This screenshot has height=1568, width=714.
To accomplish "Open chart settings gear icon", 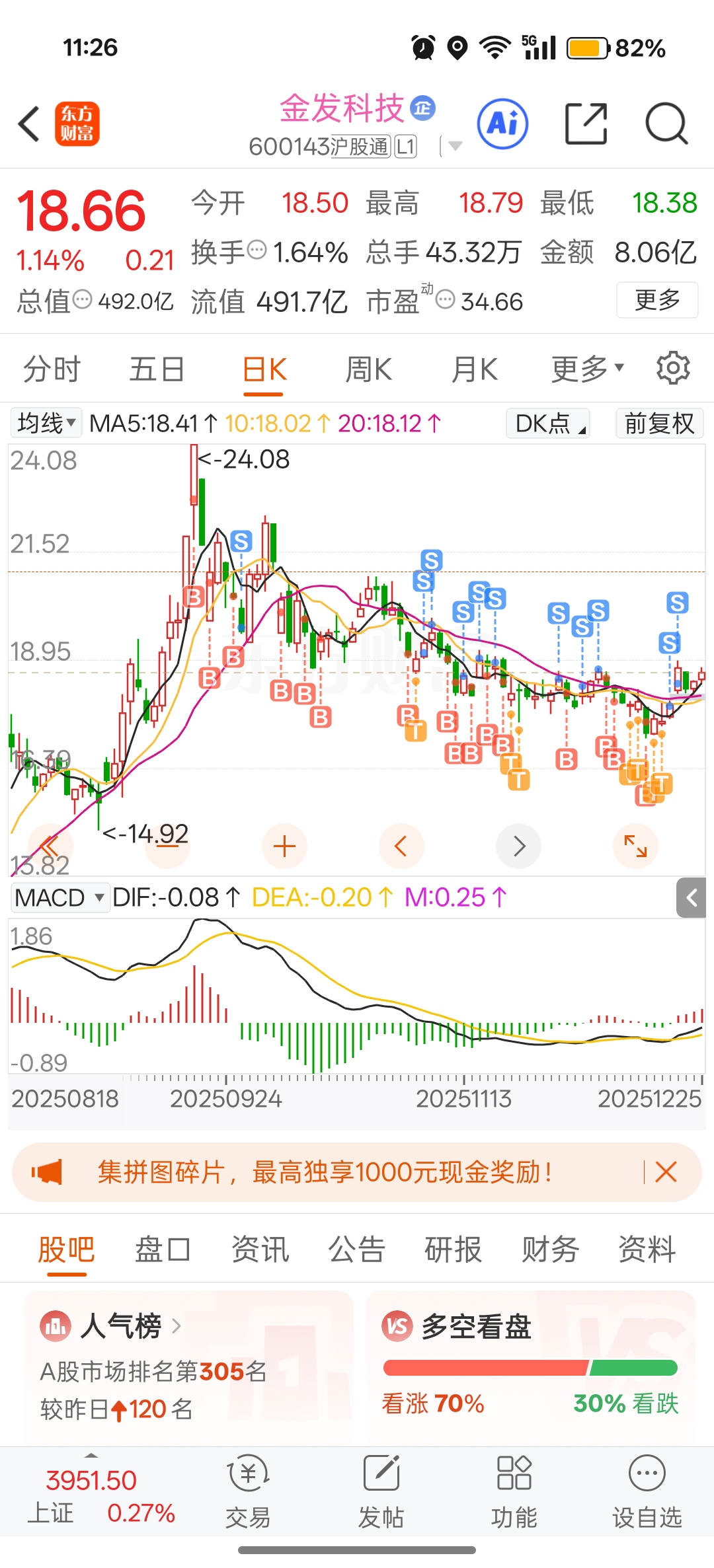I will click(x=673, y=368).
